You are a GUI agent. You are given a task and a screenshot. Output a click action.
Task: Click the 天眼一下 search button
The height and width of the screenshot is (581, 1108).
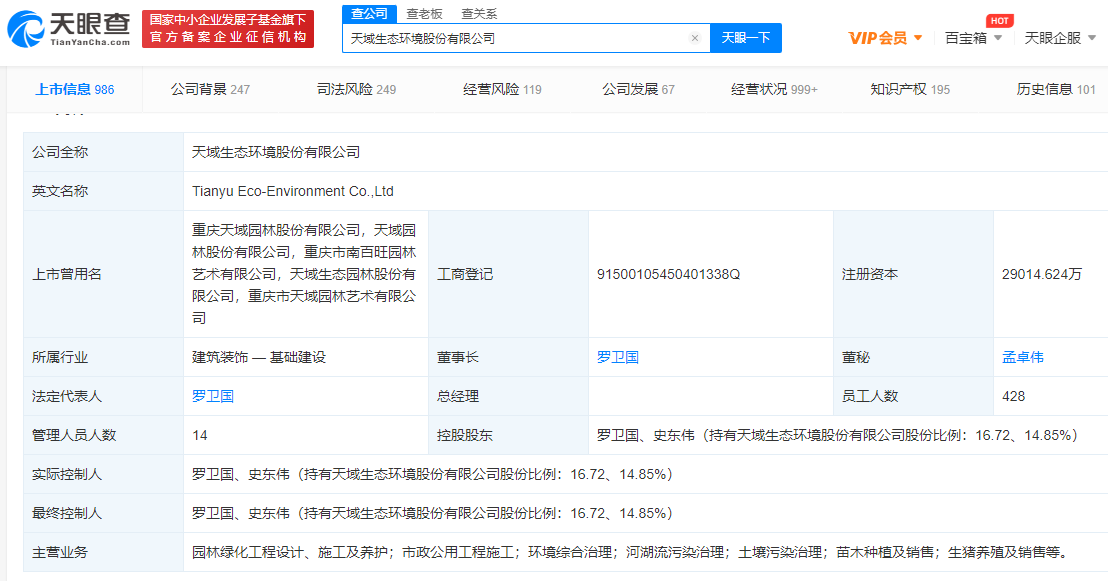(x=745, y=38)
